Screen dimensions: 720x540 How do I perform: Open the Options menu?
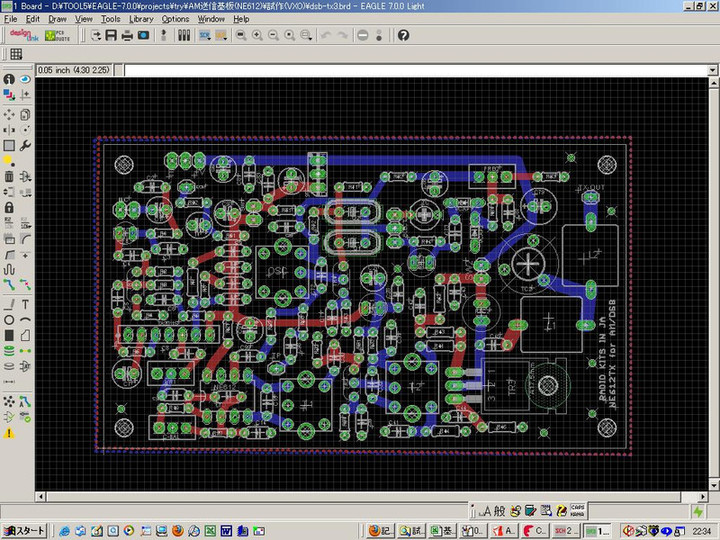pyautogui.click(x=175, y=19)
